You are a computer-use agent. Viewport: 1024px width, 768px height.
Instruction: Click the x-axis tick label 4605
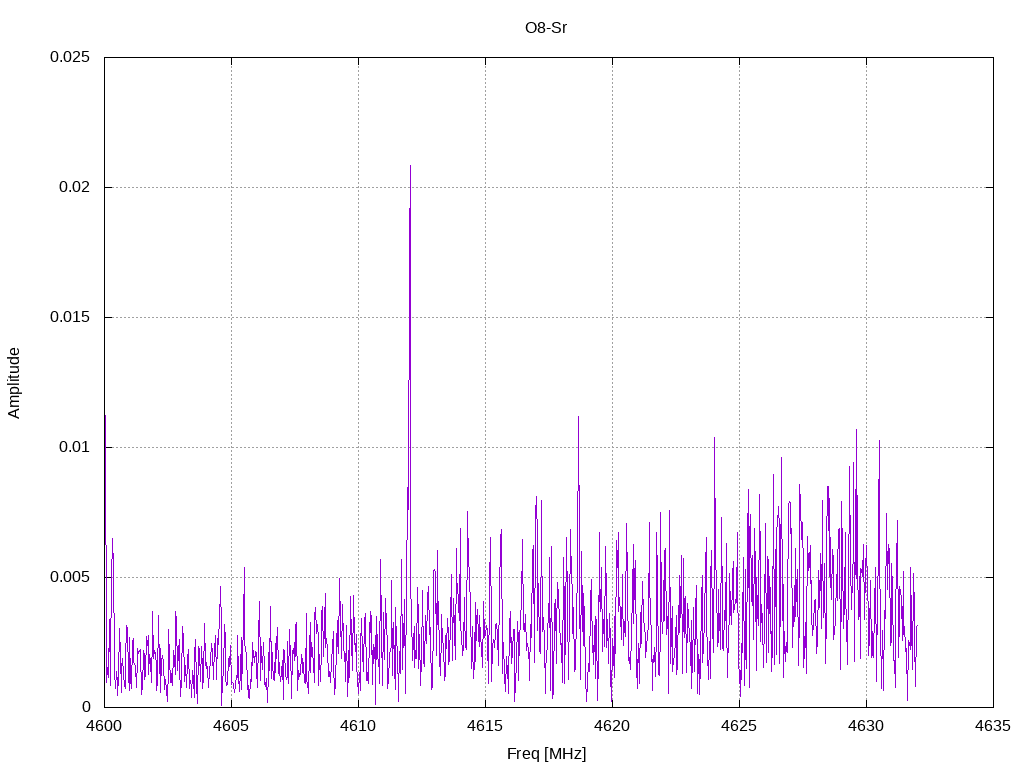231,726
